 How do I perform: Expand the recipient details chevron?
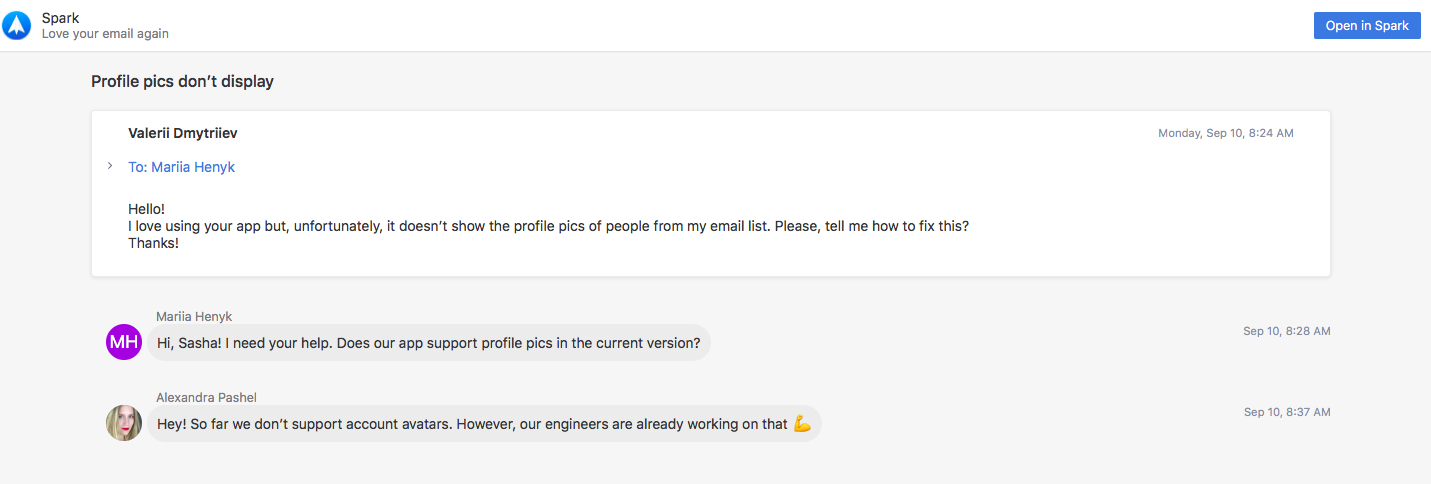(x=110, y=166)
